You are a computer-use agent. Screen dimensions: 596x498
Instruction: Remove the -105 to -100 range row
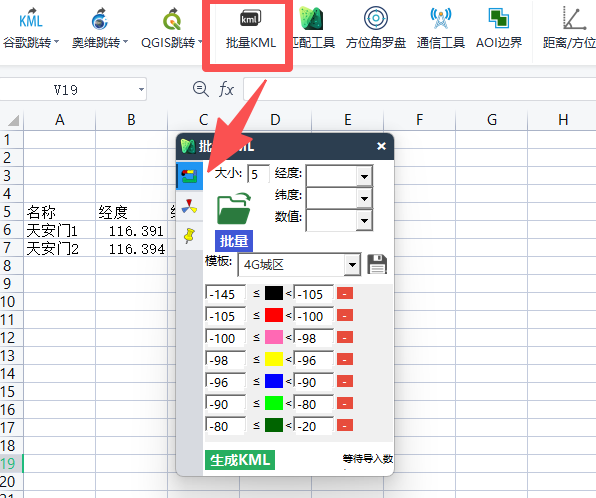coord(345,316)
